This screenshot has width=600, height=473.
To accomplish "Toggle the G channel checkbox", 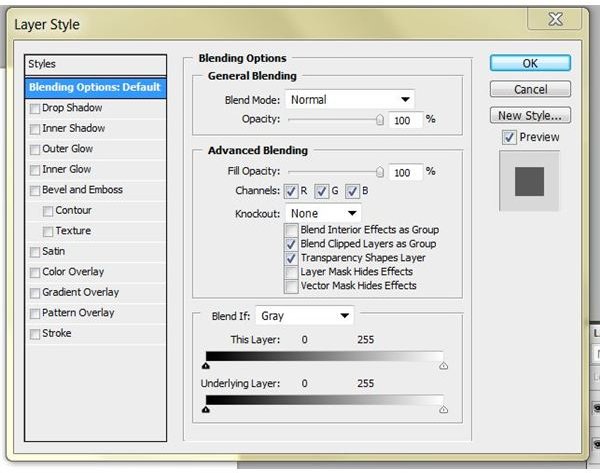I will (321, 191).
